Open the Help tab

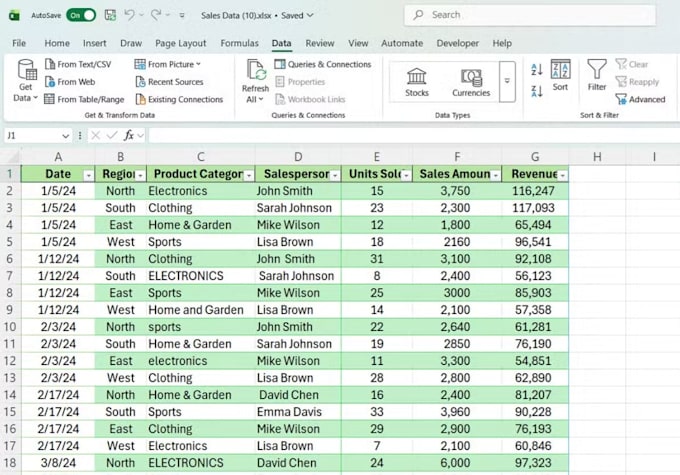click(x=502, y=43)
